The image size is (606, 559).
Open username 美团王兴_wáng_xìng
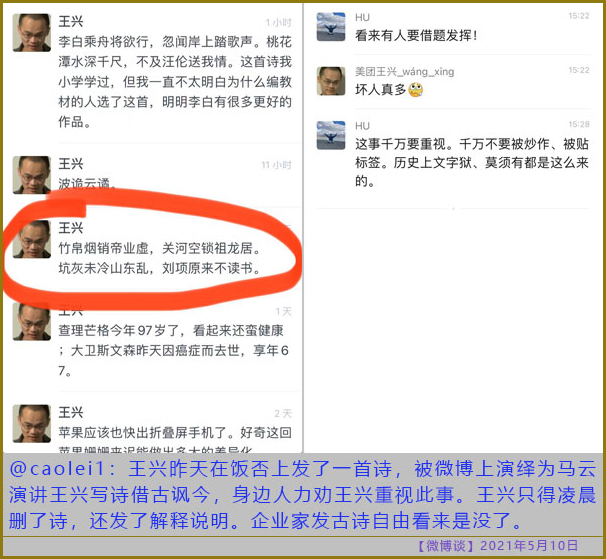pos(405,72)
